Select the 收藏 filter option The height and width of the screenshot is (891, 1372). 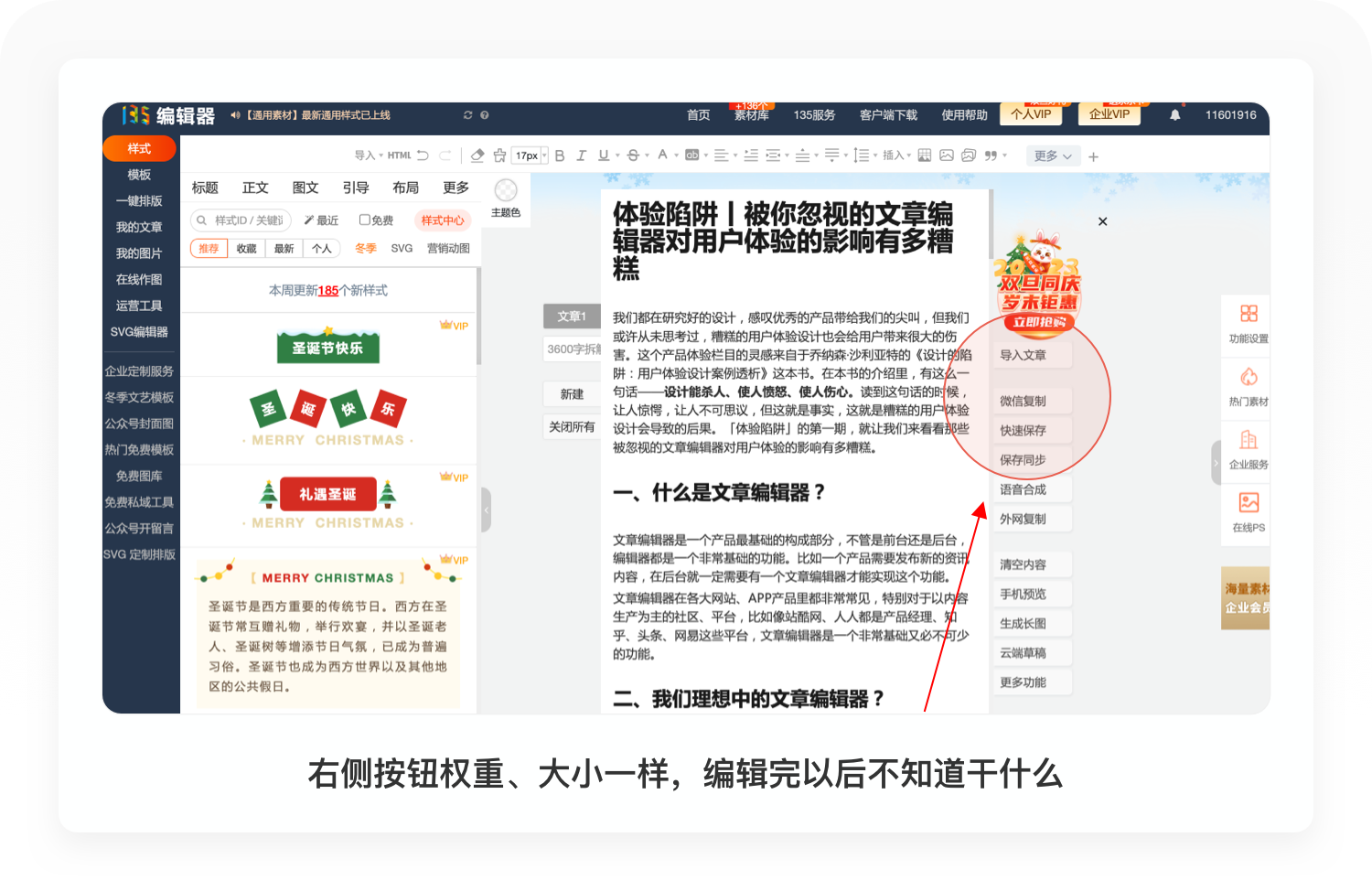coord(246,249)
